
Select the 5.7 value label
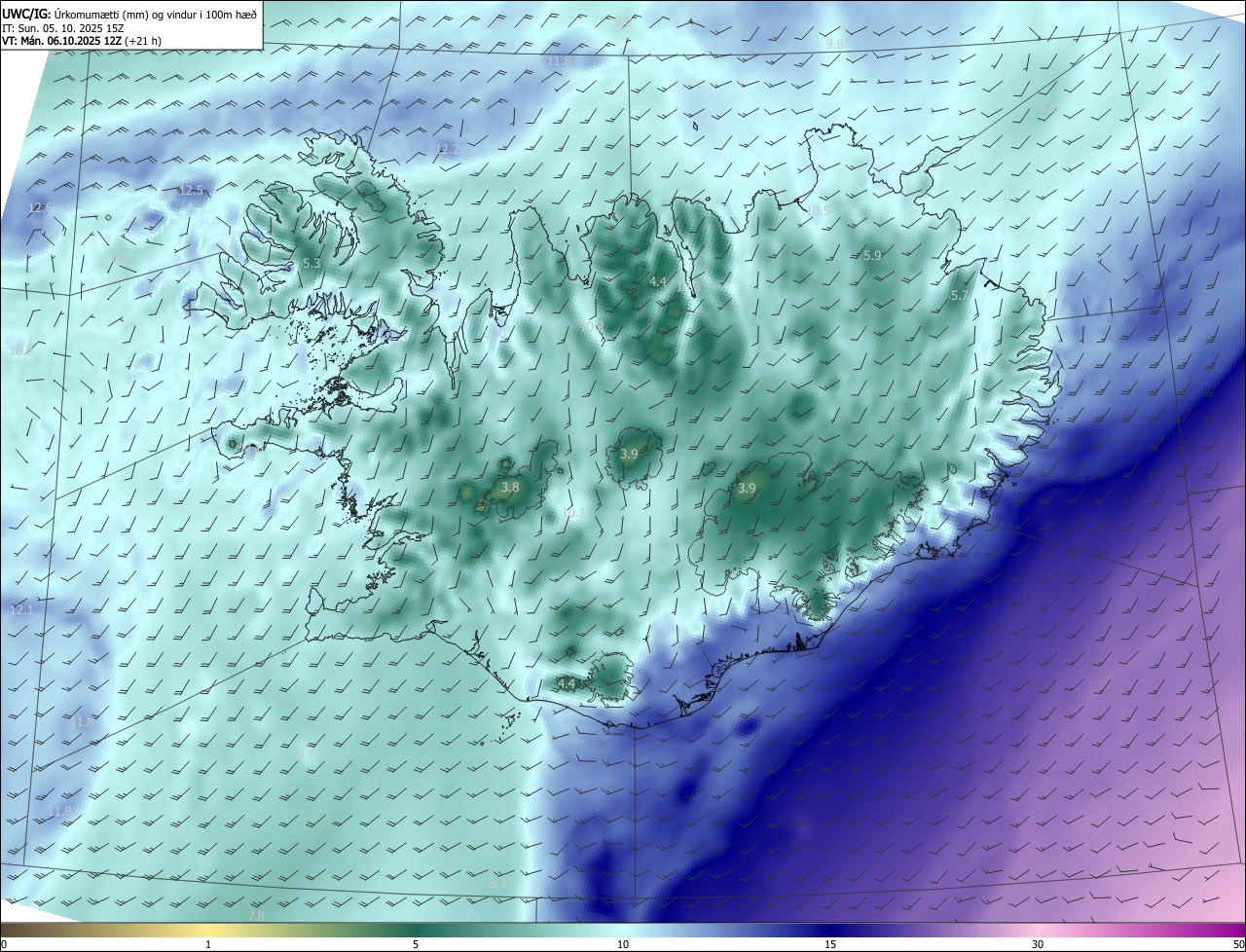pyautogui.click(x=959, y=295)
